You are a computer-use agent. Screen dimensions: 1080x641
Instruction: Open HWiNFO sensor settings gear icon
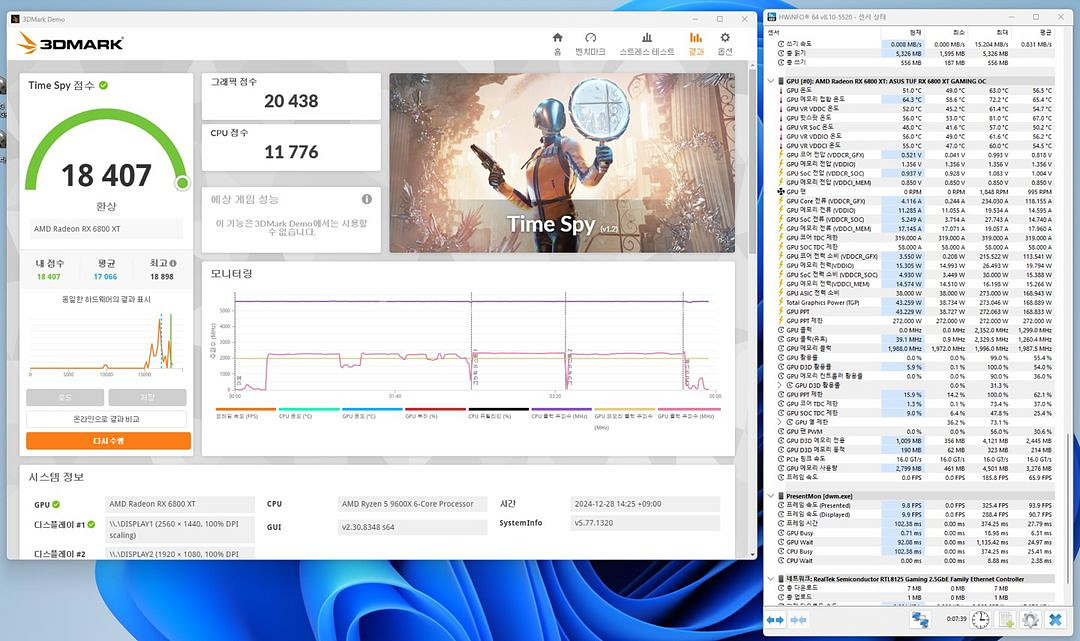click(1030, 620)
